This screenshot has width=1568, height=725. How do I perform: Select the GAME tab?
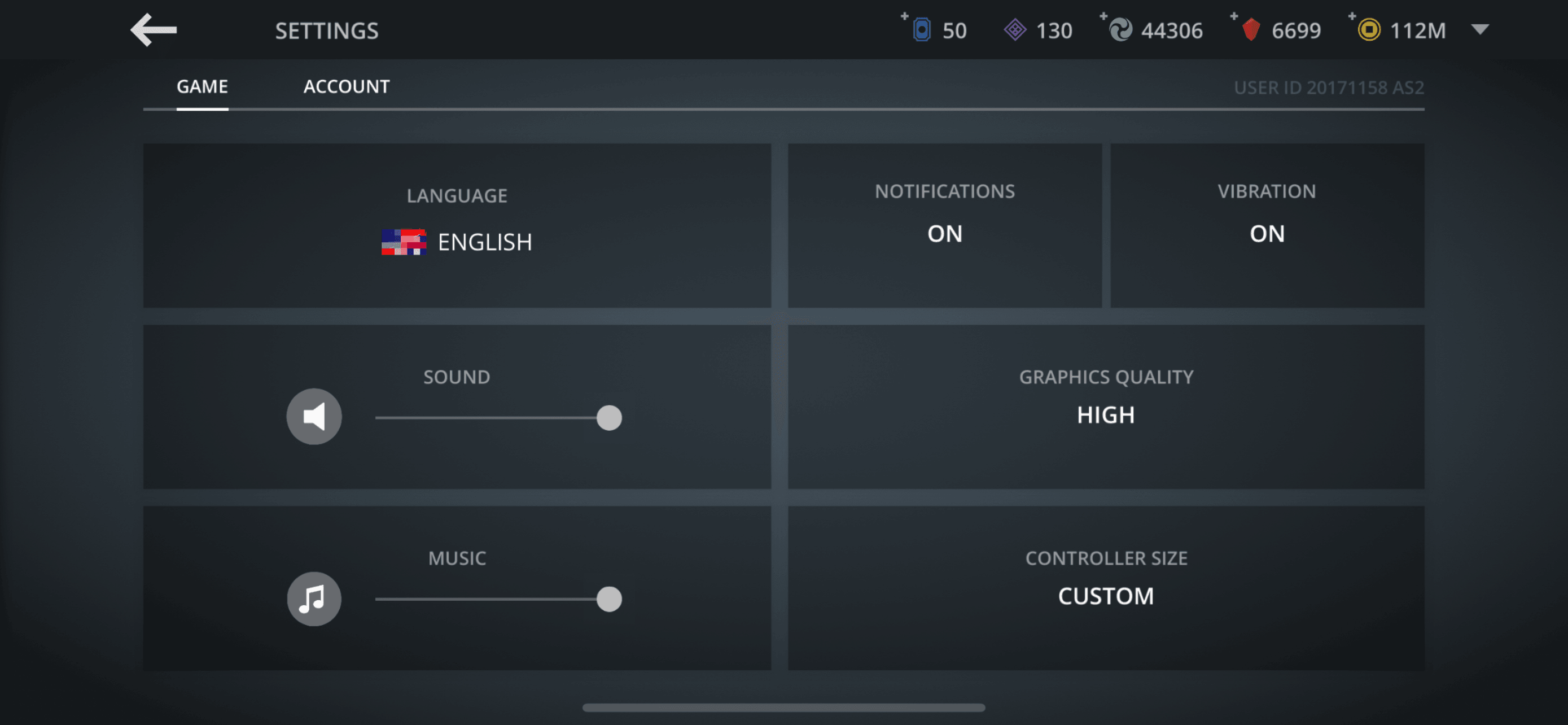click(202, 86)
